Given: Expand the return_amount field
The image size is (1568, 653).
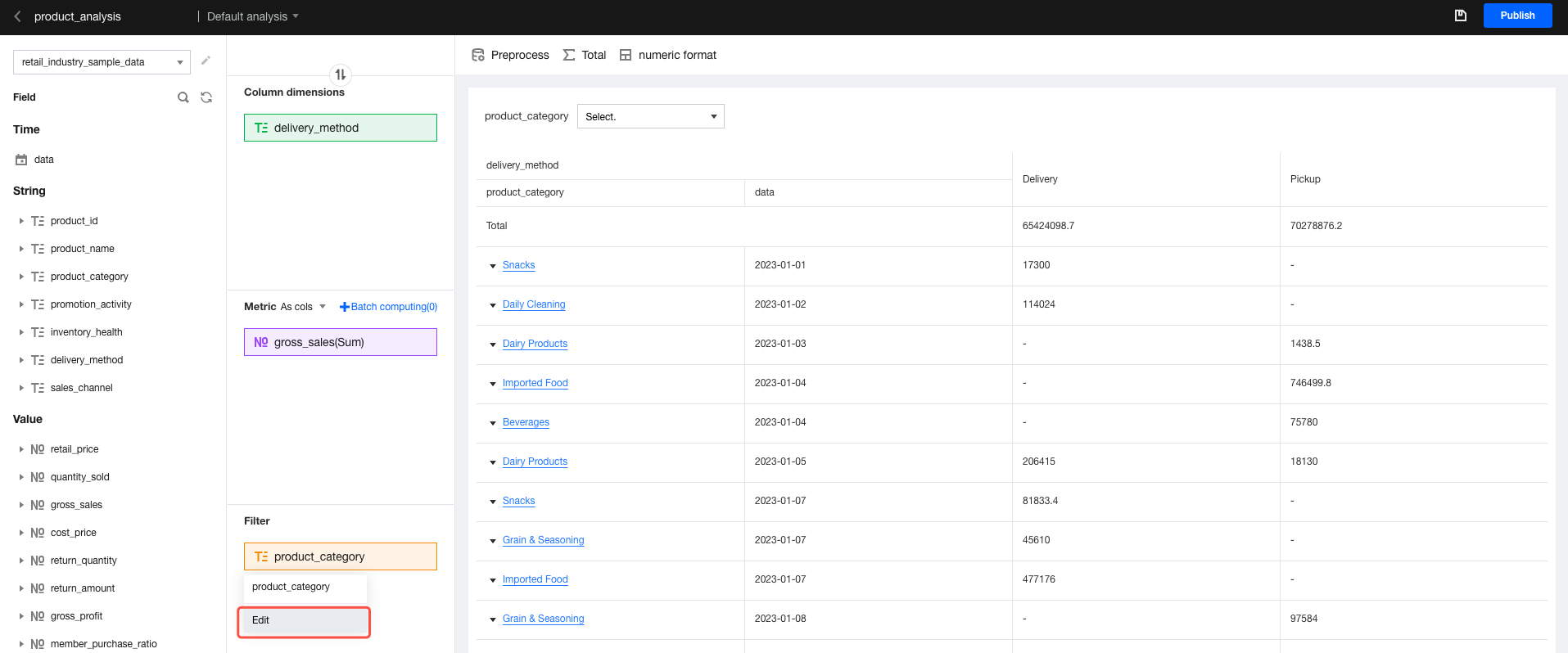Looking at the screenshot, I should pyautogui.click(x=21, y=588).
